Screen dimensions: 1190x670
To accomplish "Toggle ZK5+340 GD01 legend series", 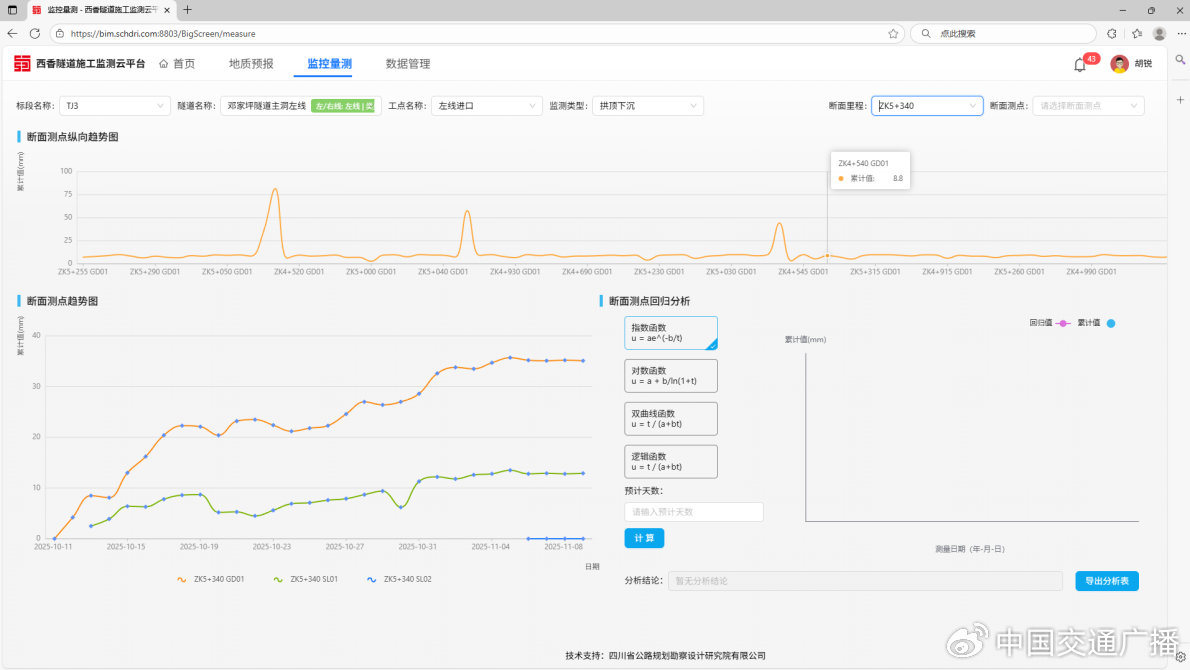I will (211, 579).
